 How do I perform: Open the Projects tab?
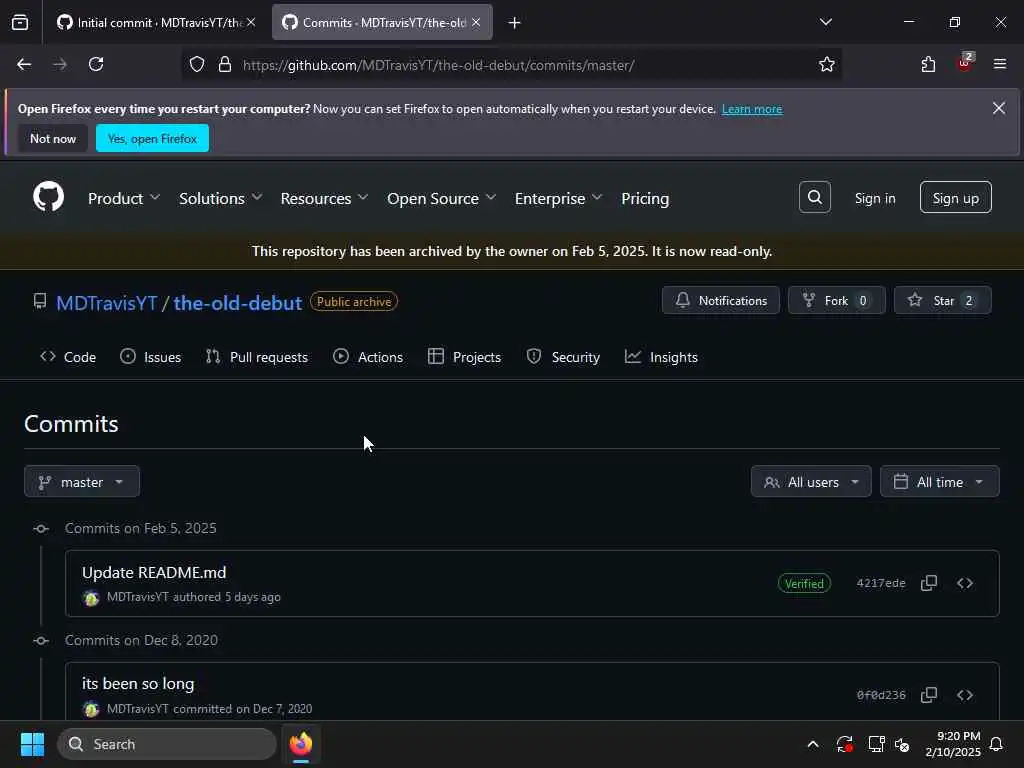coord(464,357)
